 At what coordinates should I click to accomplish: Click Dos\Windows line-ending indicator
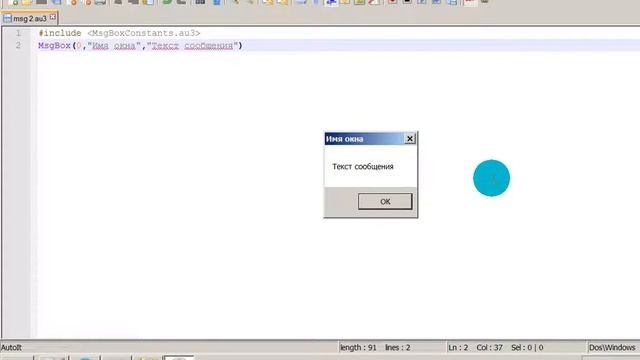pos(612,347)
